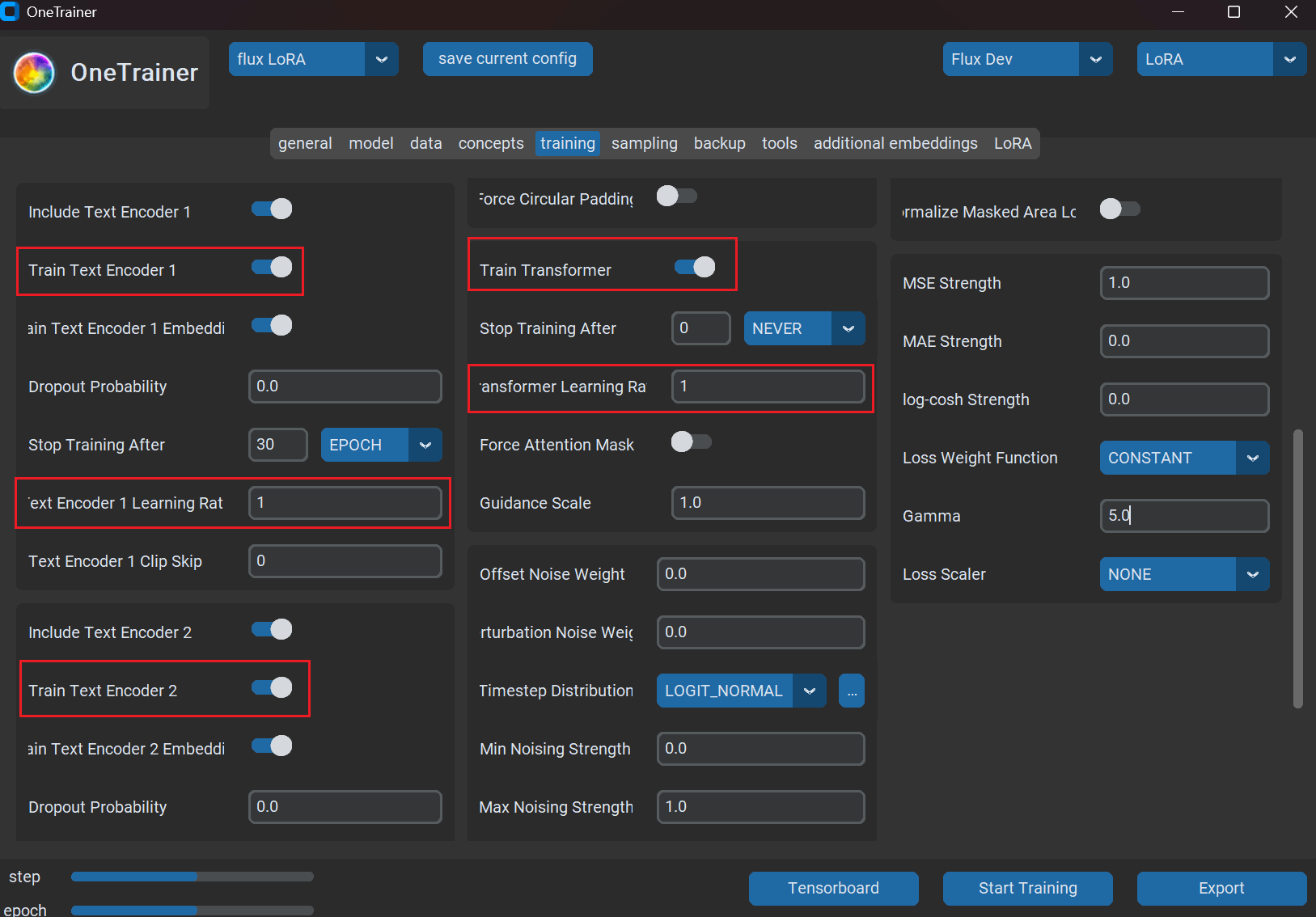Disable Train Text Encoder 1 switch

[x=272, y=267]
